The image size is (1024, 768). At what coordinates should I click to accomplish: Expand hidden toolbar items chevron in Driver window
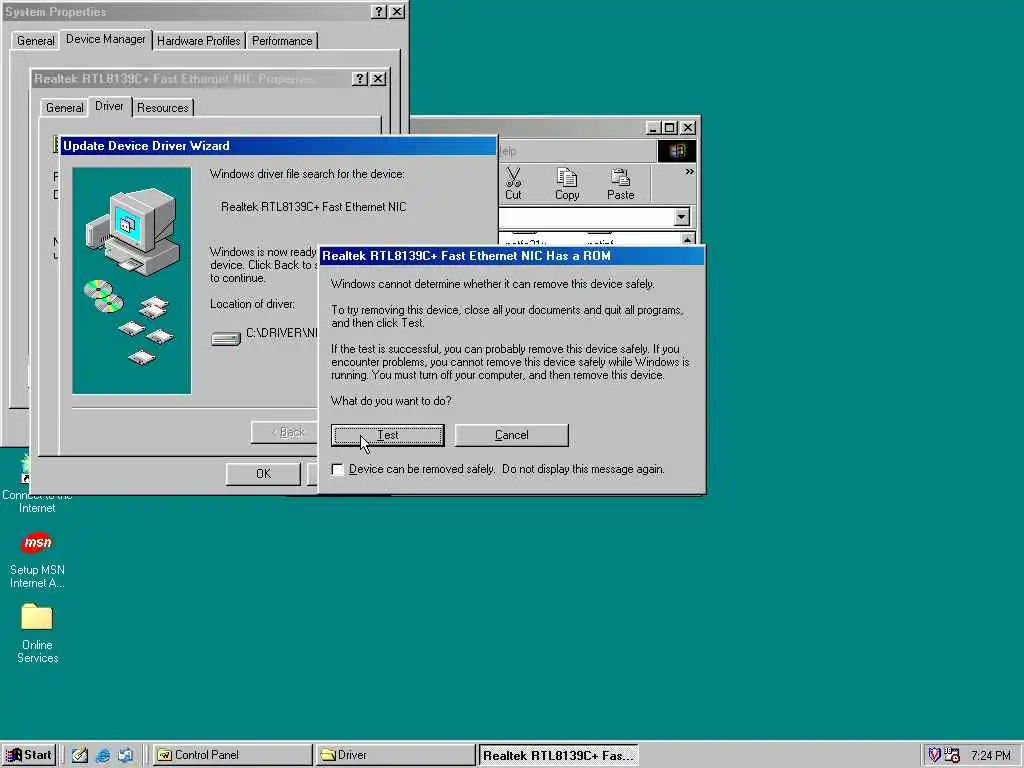689,172
